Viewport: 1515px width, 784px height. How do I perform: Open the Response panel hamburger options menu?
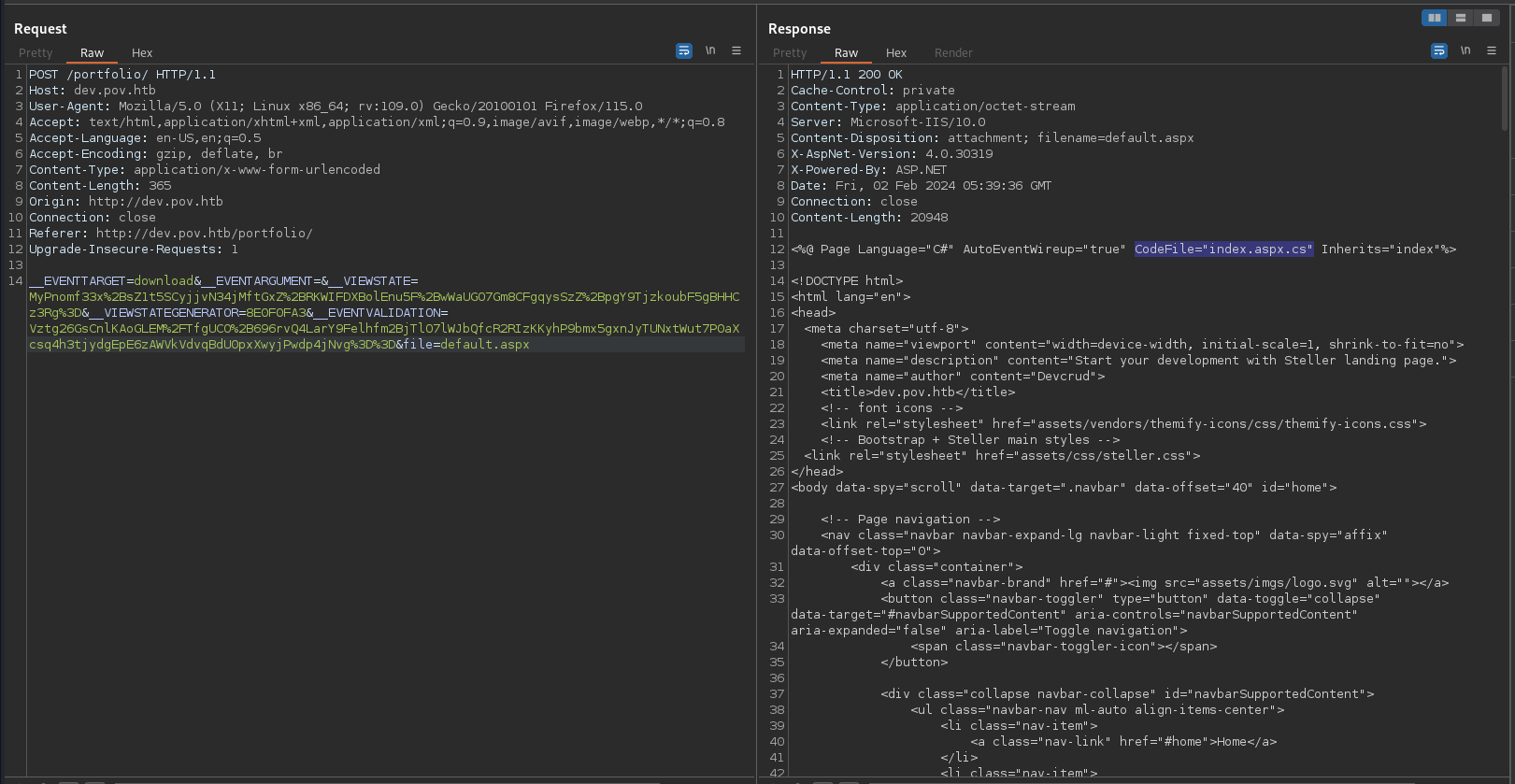[1492, 50]
